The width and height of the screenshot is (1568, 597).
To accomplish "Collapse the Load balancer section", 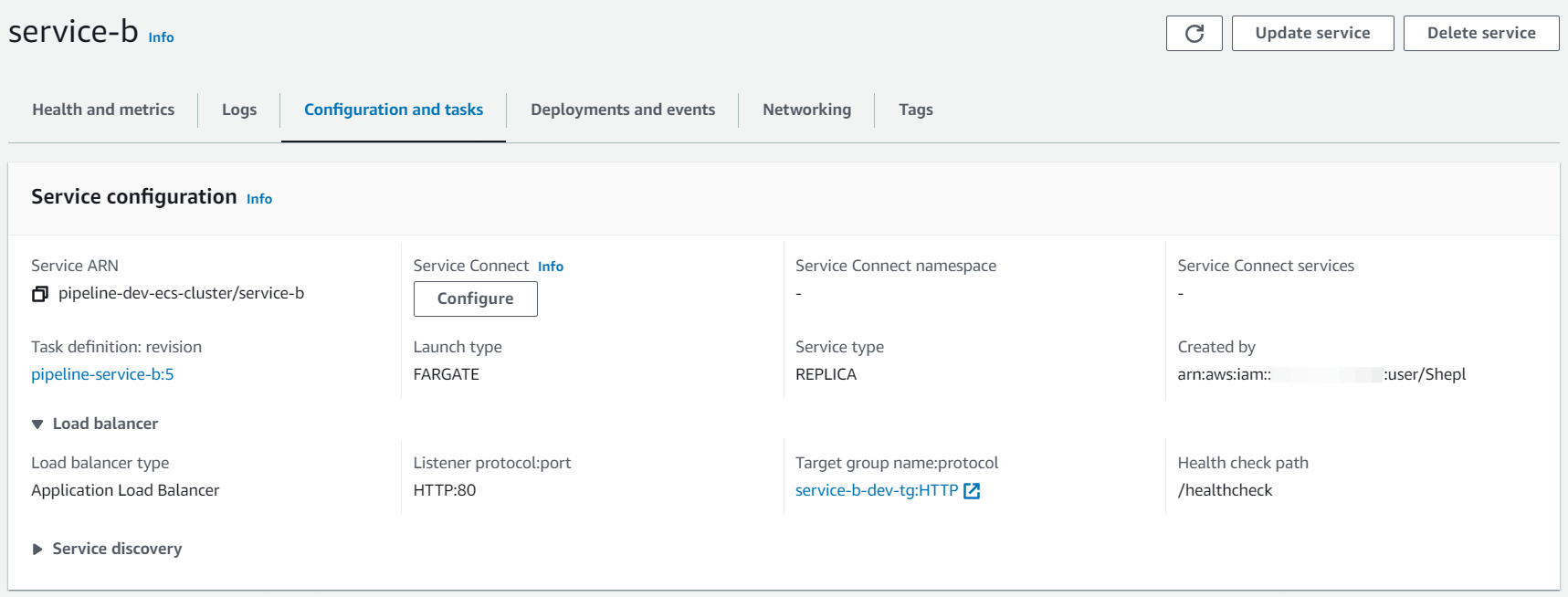I will [x=37, y=424].
